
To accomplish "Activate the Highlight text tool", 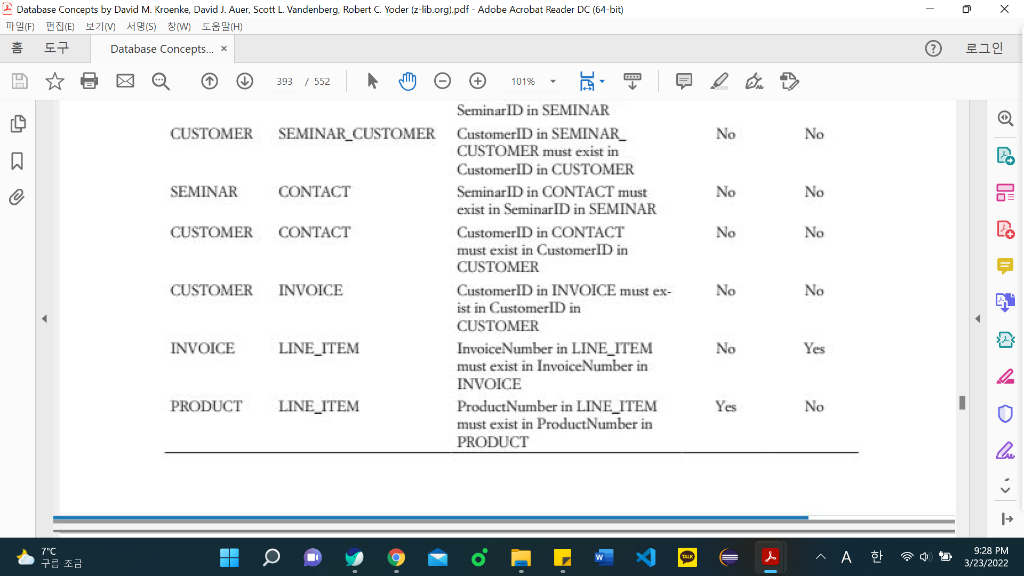I will pyautogui.click(x=719, y=81).
